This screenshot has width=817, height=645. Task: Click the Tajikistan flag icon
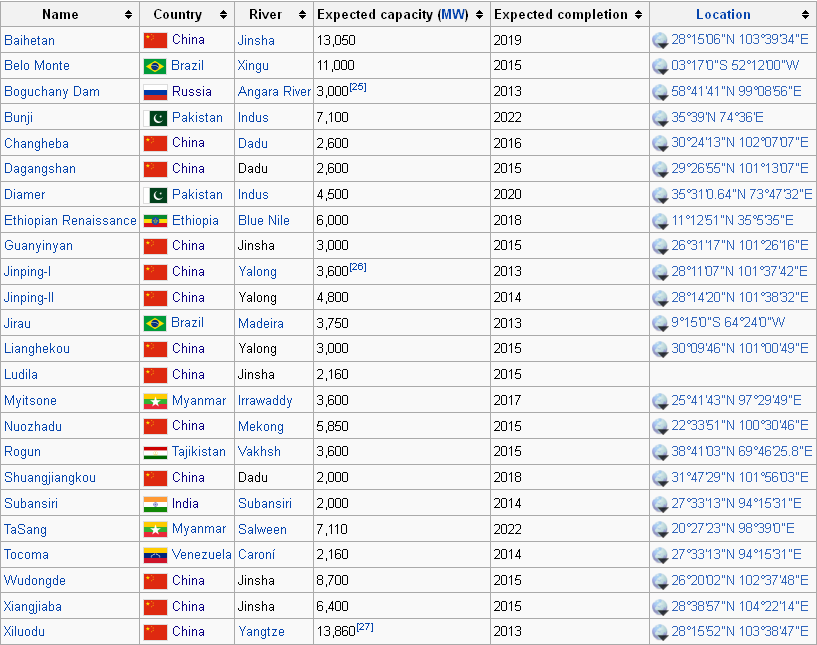pyautogui.click(x=154, y=452)
